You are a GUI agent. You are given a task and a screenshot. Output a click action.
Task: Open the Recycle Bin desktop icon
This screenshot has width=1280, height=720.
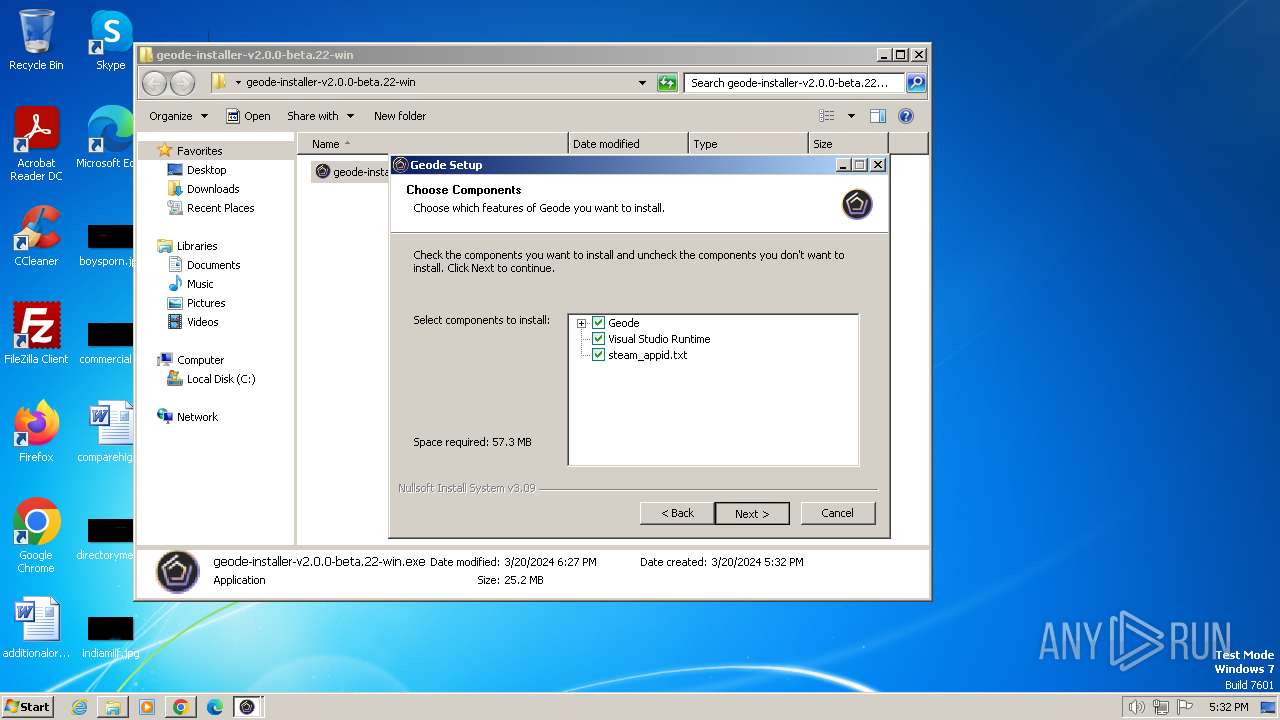click(x=36, y=40)
